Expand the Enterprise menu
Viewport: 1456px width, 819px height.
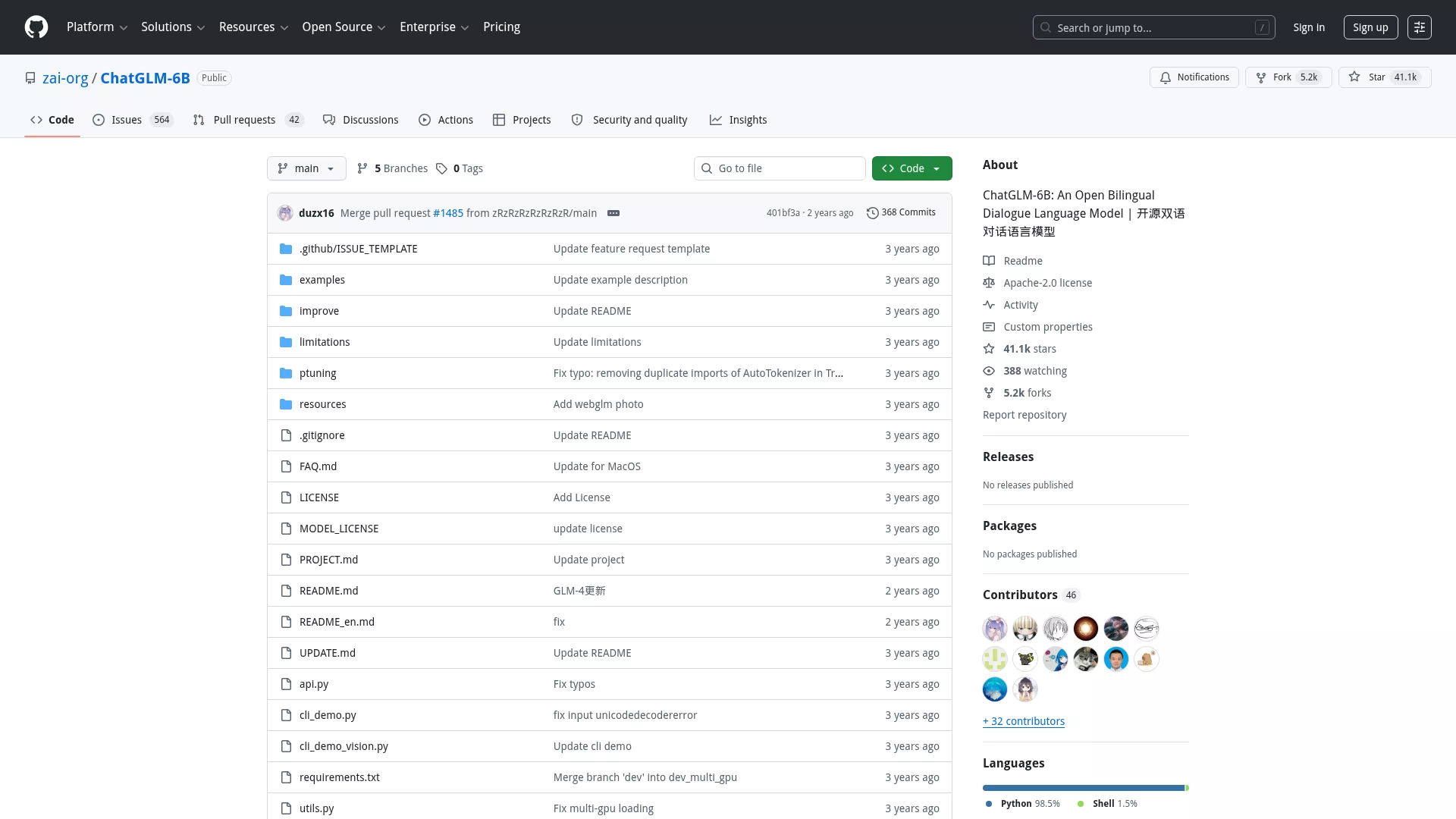(434, 27)
